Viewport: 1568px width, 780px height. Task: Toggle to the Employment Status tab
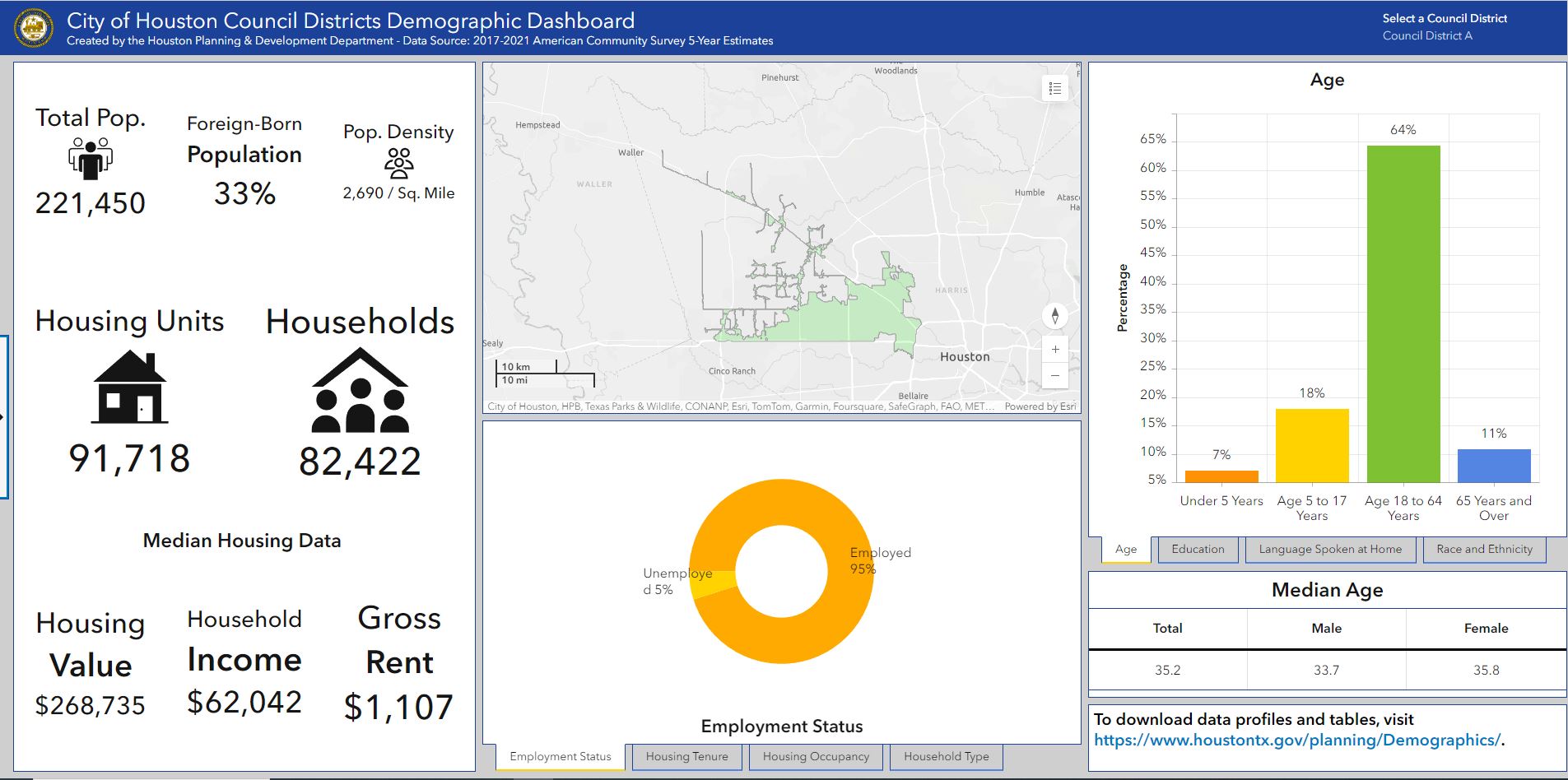(x=560, y=756)
